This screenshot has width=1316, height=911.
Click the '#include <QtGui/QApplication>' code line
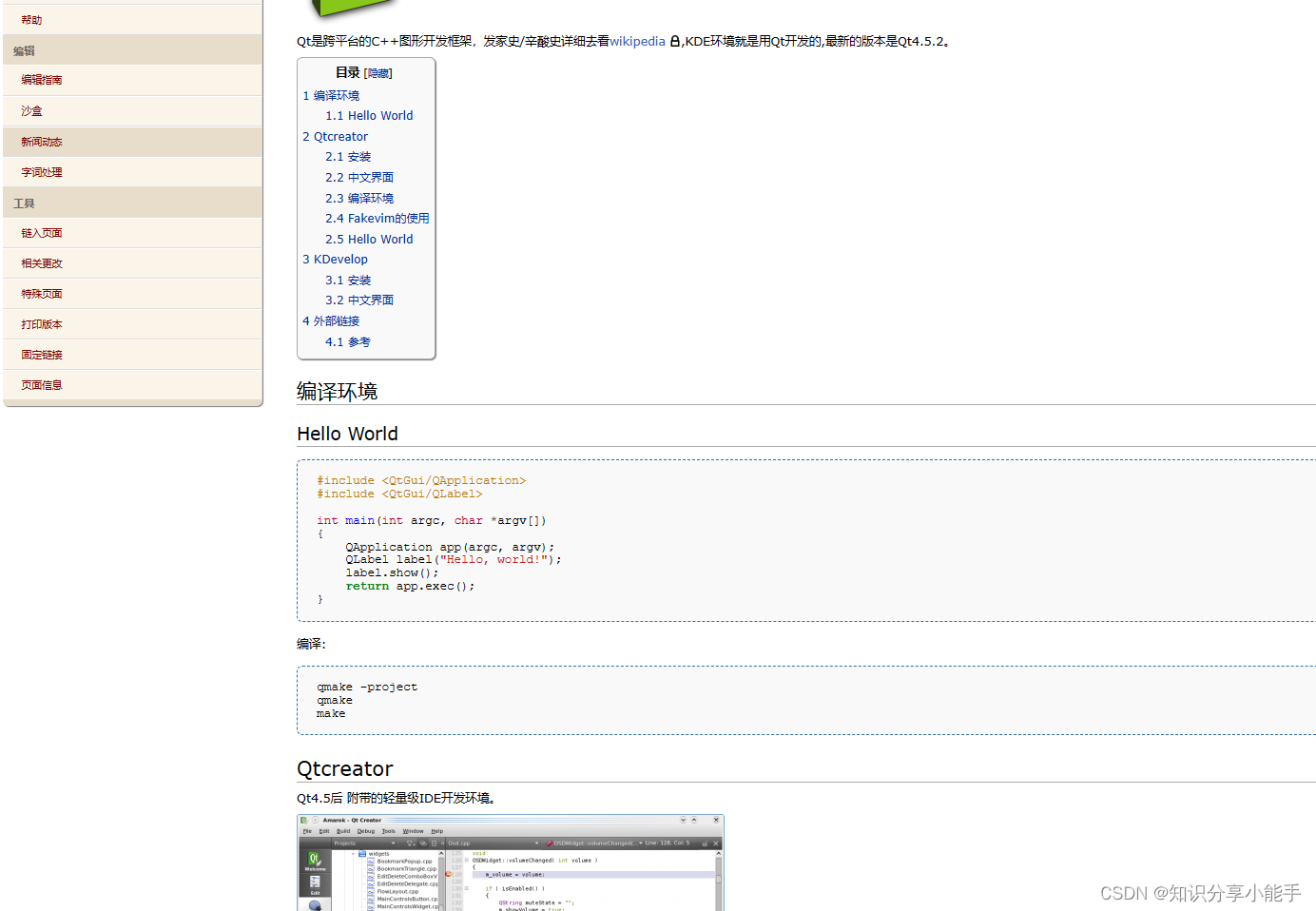tap(421, 481)
